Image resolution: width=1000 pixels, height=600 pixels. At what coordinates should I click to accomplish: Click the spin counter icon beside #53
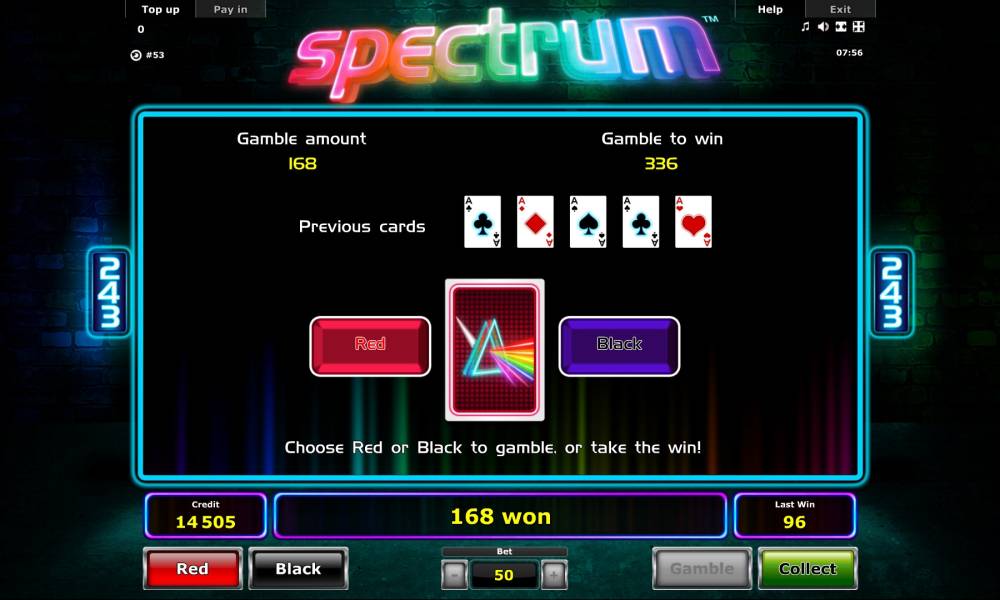pyautogui.click(x=136, y=55)
